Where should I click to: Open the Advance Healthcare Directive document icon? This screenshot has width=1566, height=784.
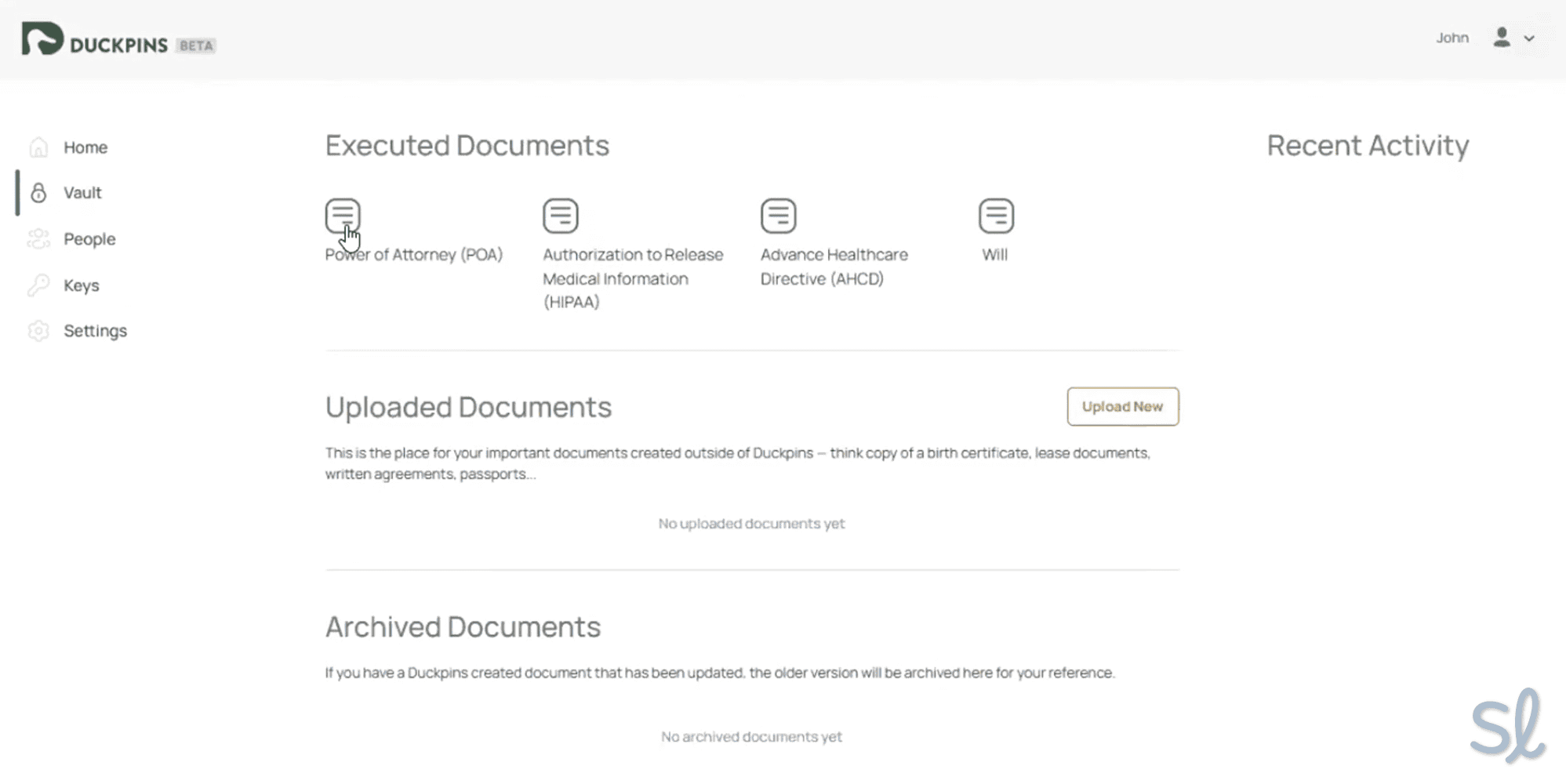(778, 216)
